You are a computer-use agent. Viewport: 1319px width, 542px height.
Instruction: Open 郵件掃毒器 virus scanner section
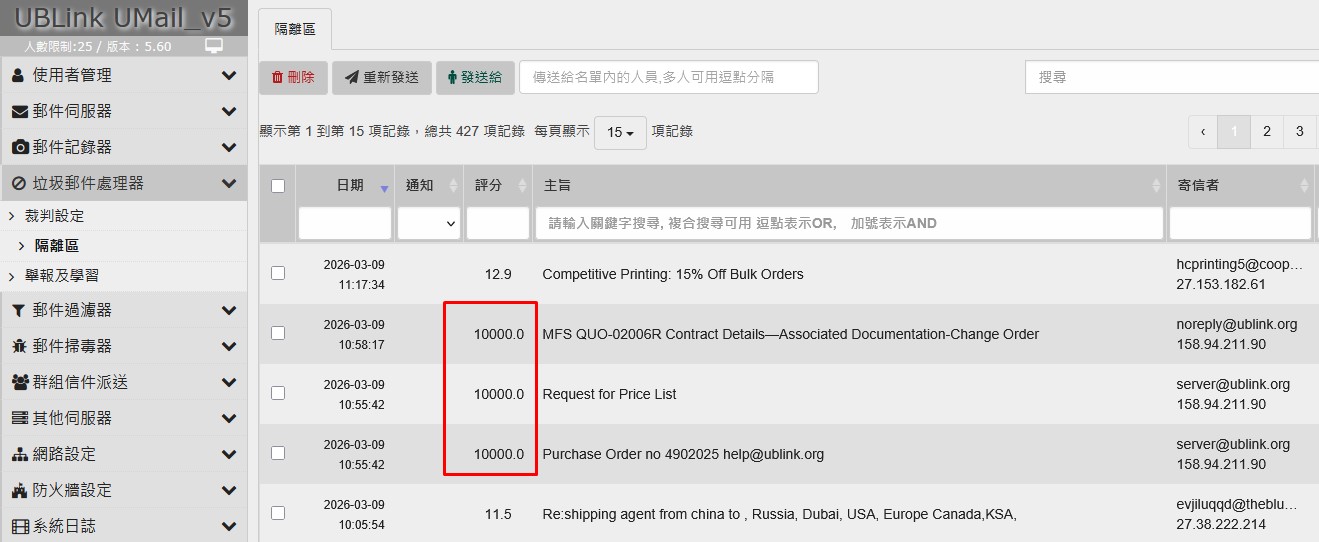pos(123,346)
